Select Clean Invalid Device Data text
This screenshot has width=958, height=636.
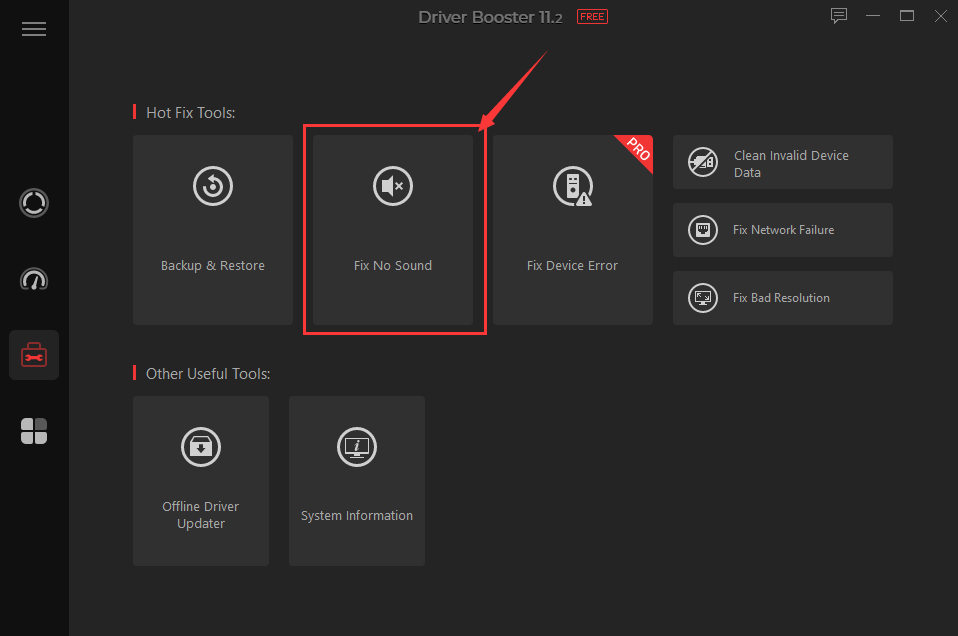[x=791, y=164]
